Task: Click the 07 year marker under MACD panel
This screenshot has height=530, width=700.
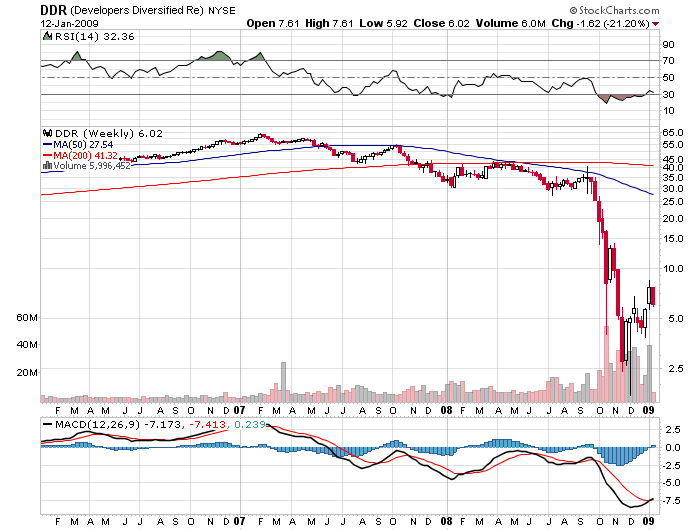Action: (240, 521)
